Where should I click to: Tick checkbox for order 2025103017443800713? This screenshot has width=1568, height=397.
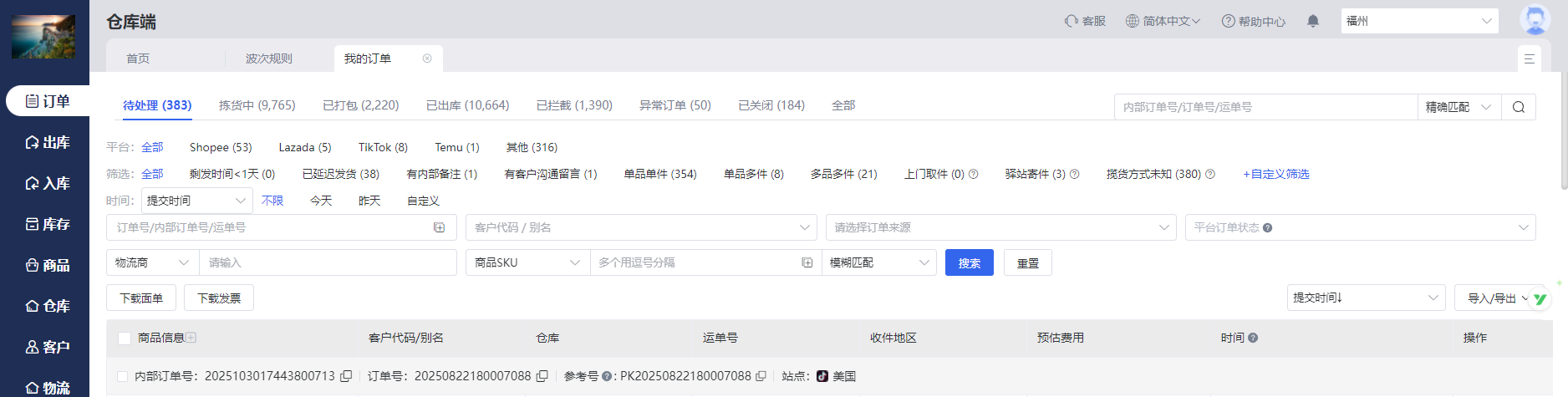(x=123, y=377)
